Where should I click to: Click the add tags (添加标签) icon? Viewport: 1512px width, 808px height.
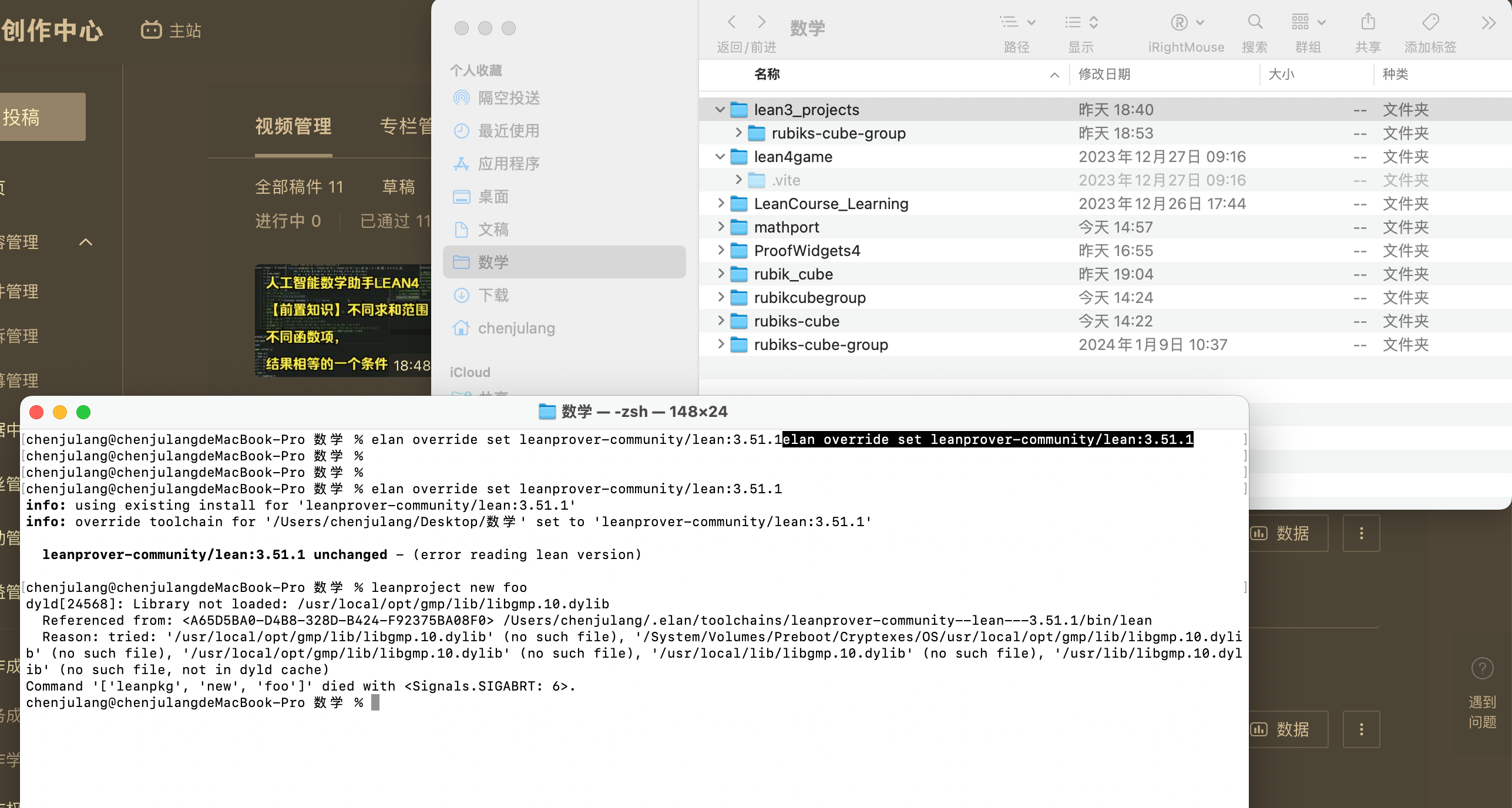pyautogui.click(x=1430, y=22)
